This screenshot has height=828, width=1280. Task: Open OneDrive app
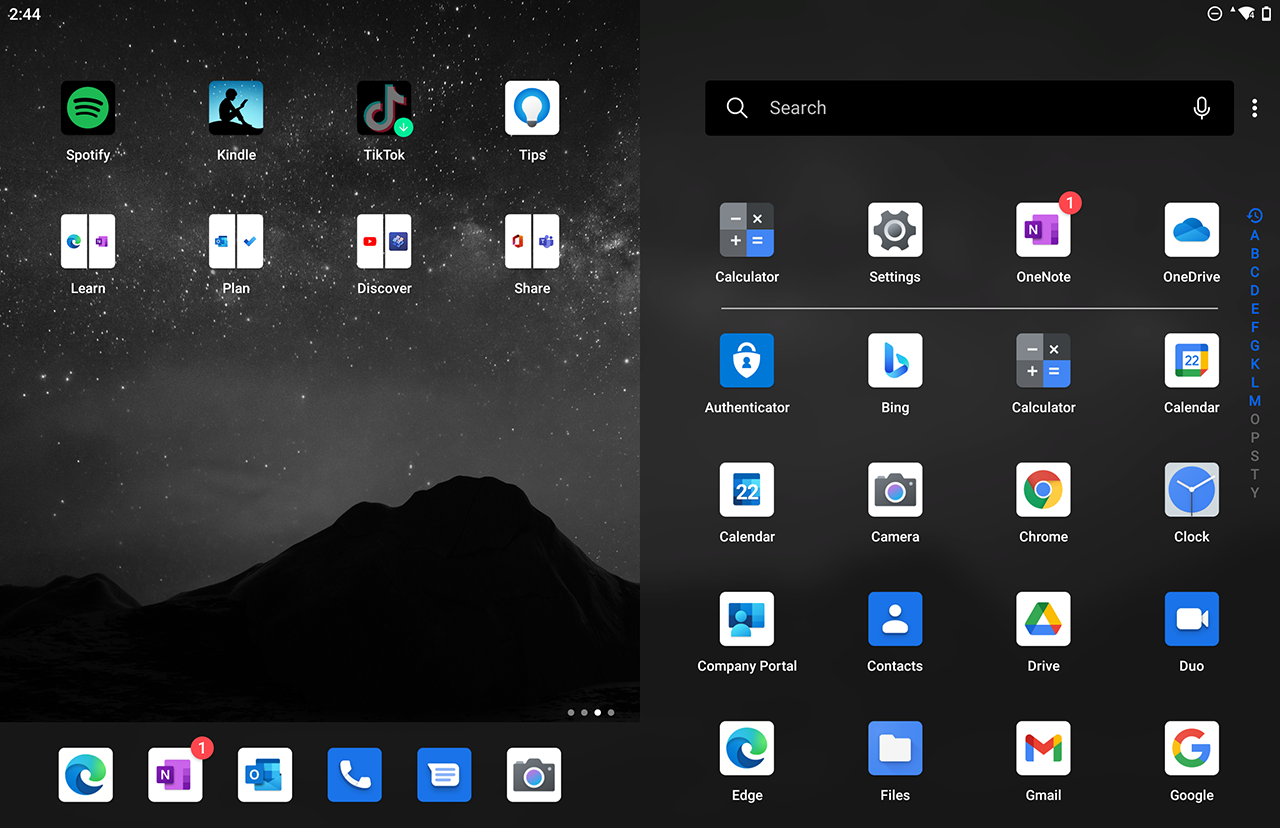coord(1192,230)
